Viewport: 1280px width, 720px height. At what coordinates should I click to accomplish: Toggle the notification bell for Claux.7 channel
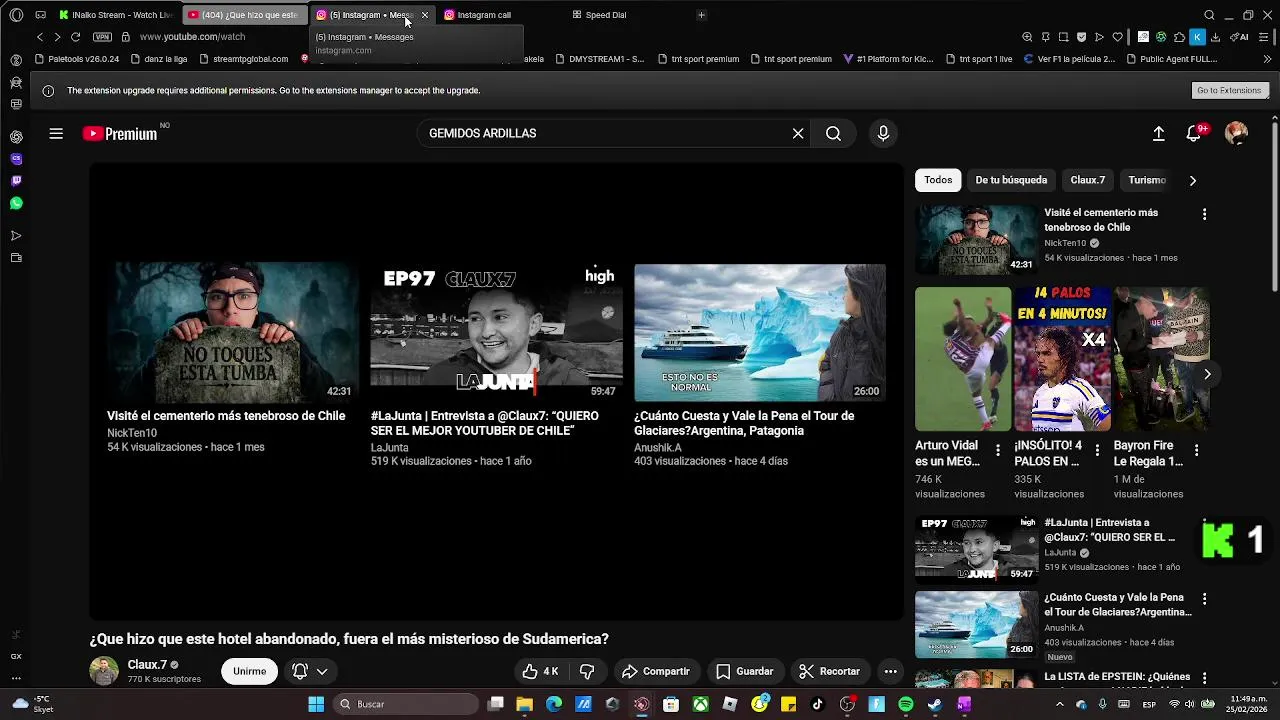point(300,671)
